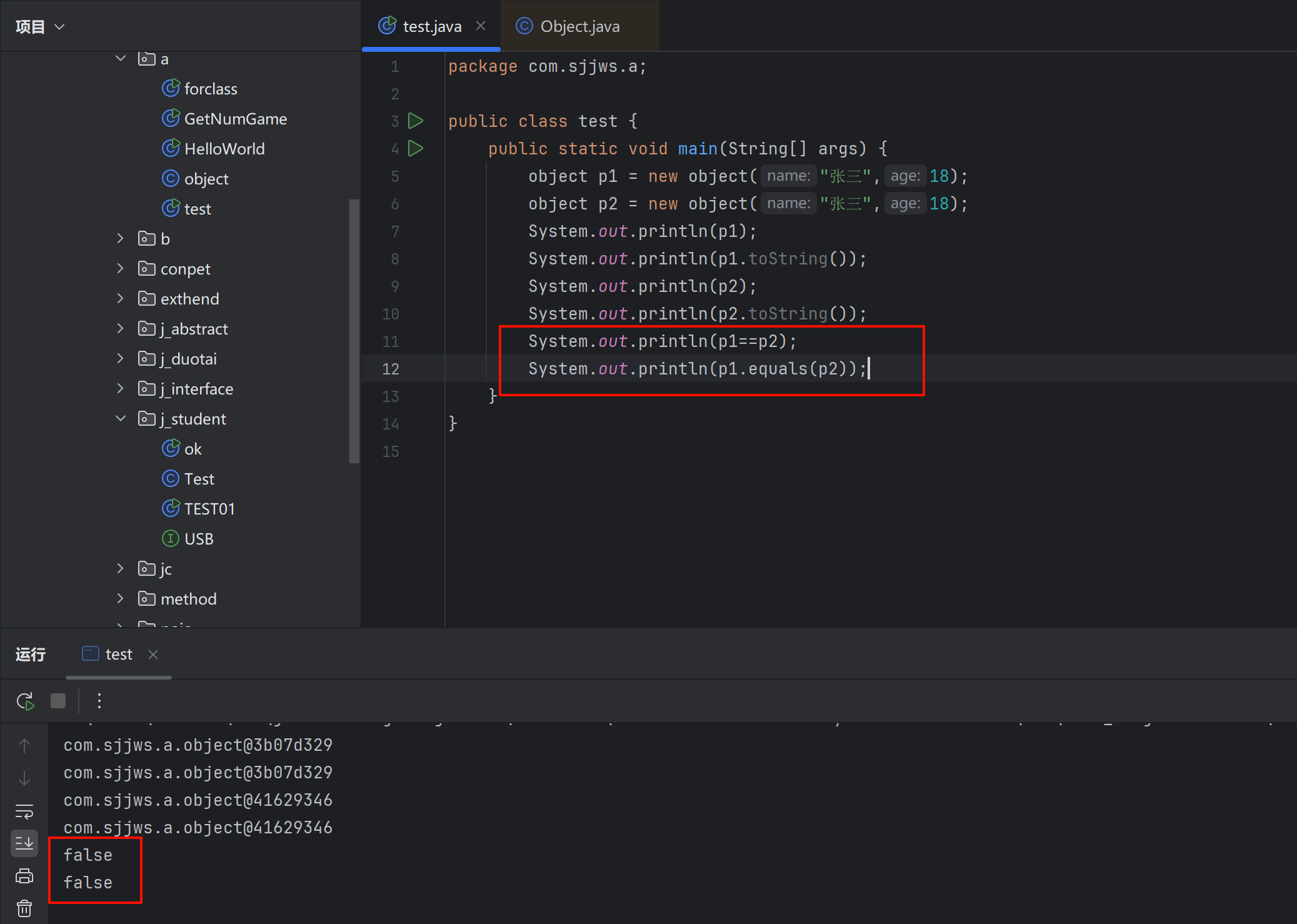Collapse the j_student folder
The height and width of the screenshot is (924, 1297).
[x=121, y=419]
